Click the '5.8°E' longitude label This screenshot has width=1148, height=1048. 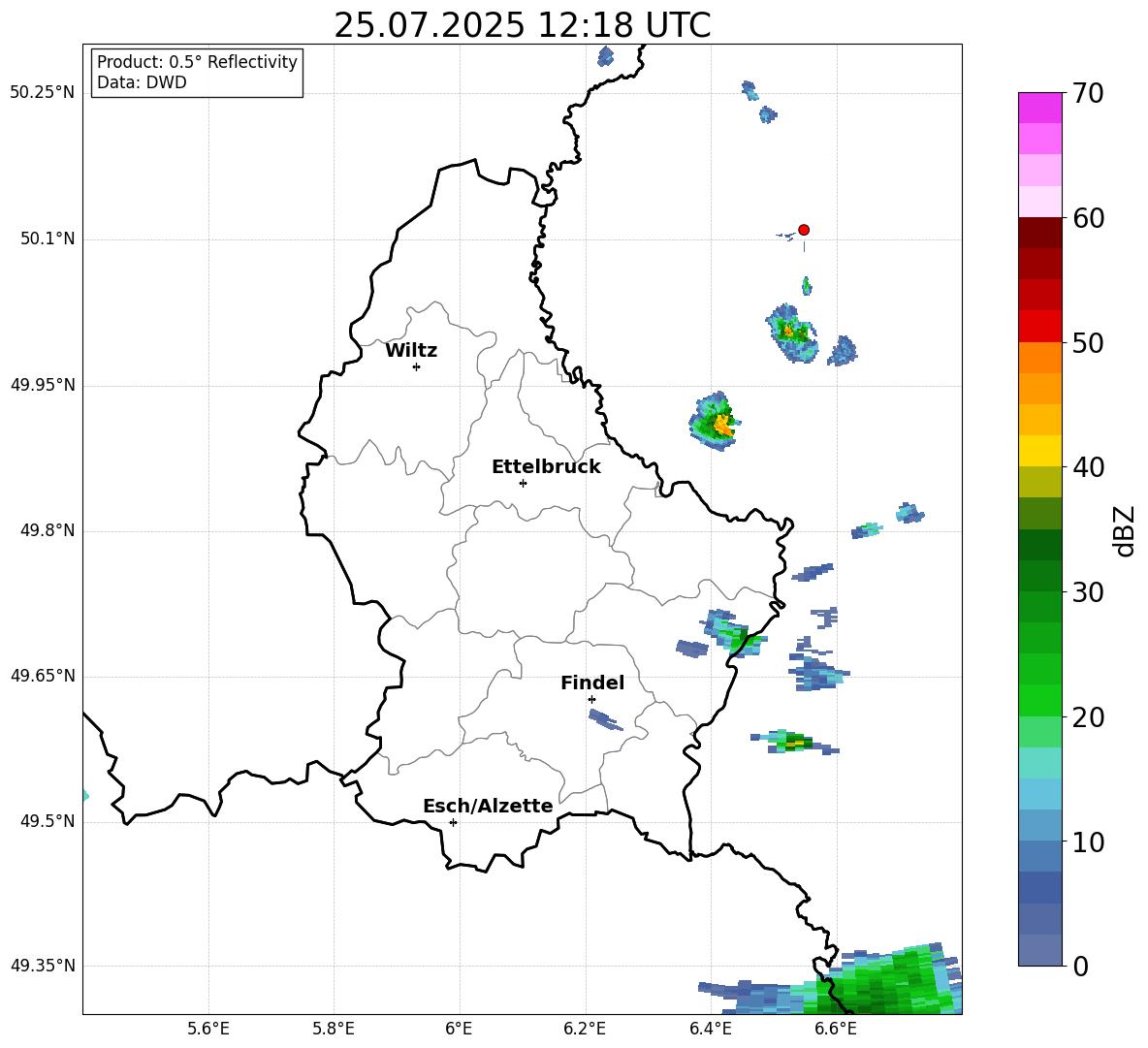coord(334,1029)
